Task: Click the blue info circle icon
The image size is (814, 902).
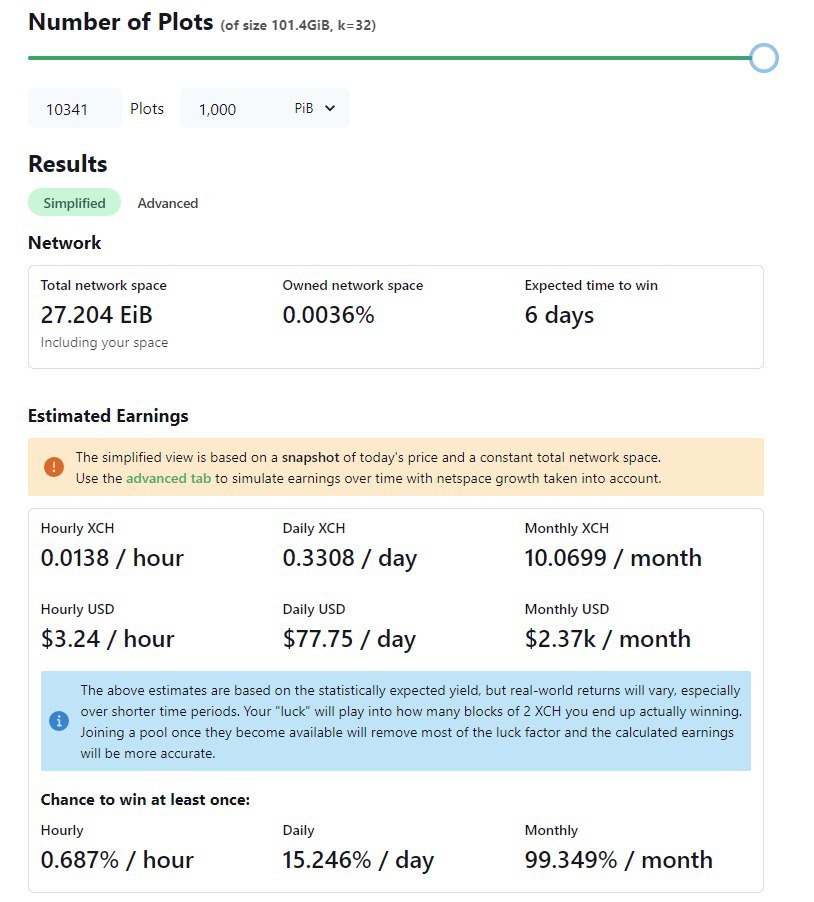Action: pyautogui.click(x=59, y=721)
